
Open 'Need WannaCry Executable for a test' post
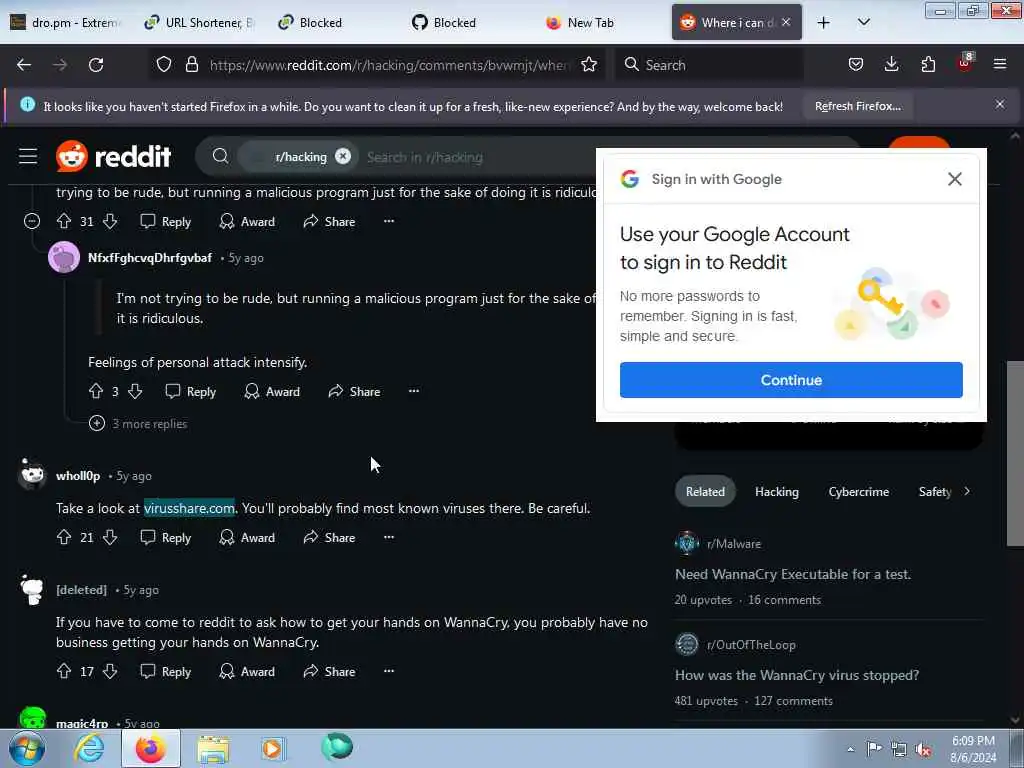(x=793, y=574)
